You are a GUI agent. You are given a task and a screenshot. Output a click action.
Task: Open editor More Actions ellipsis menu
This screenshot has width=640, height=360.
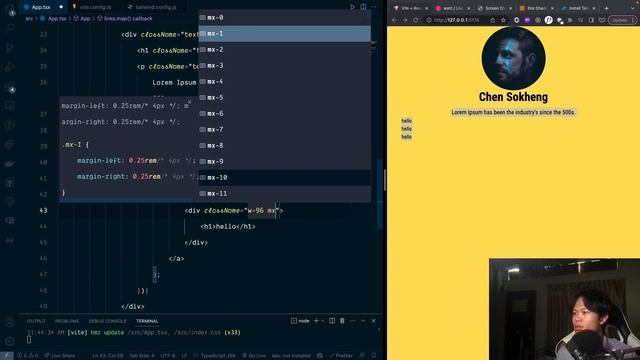[374, 7]
